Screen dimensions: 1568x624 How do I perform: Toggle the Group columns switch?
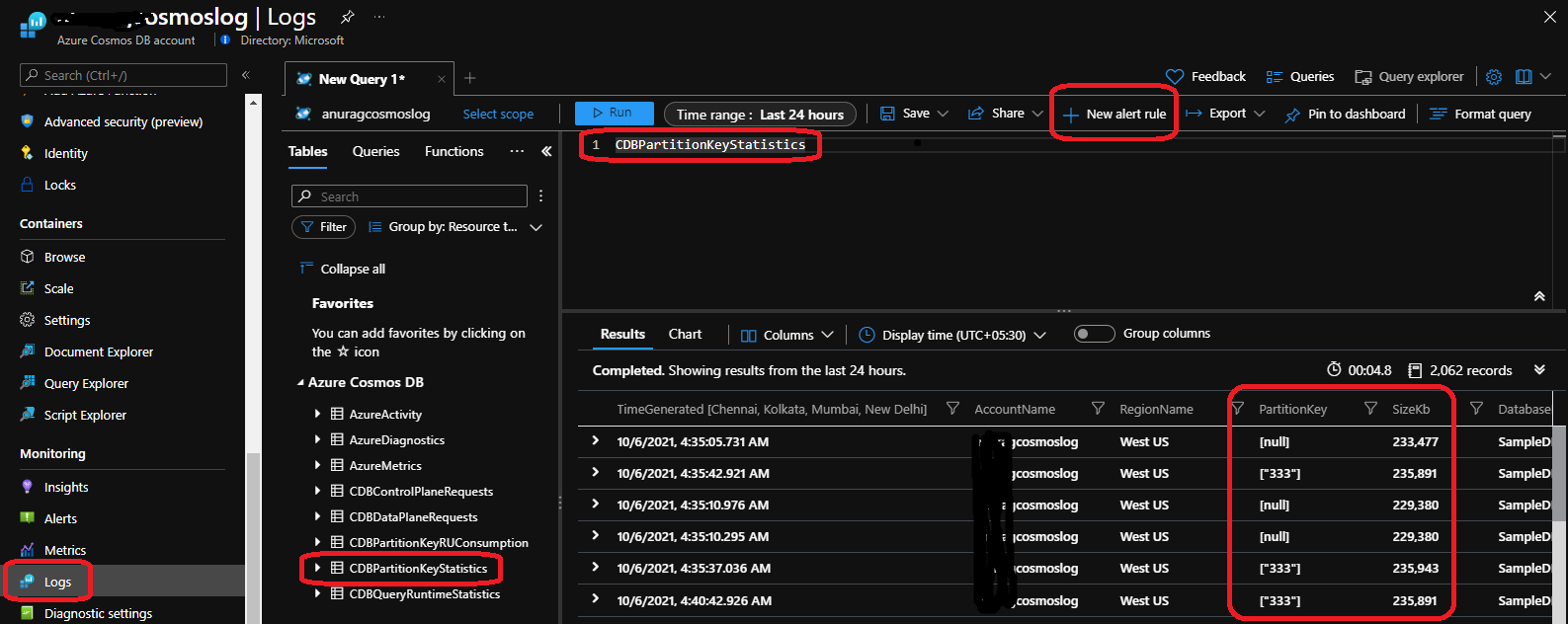1094,334
